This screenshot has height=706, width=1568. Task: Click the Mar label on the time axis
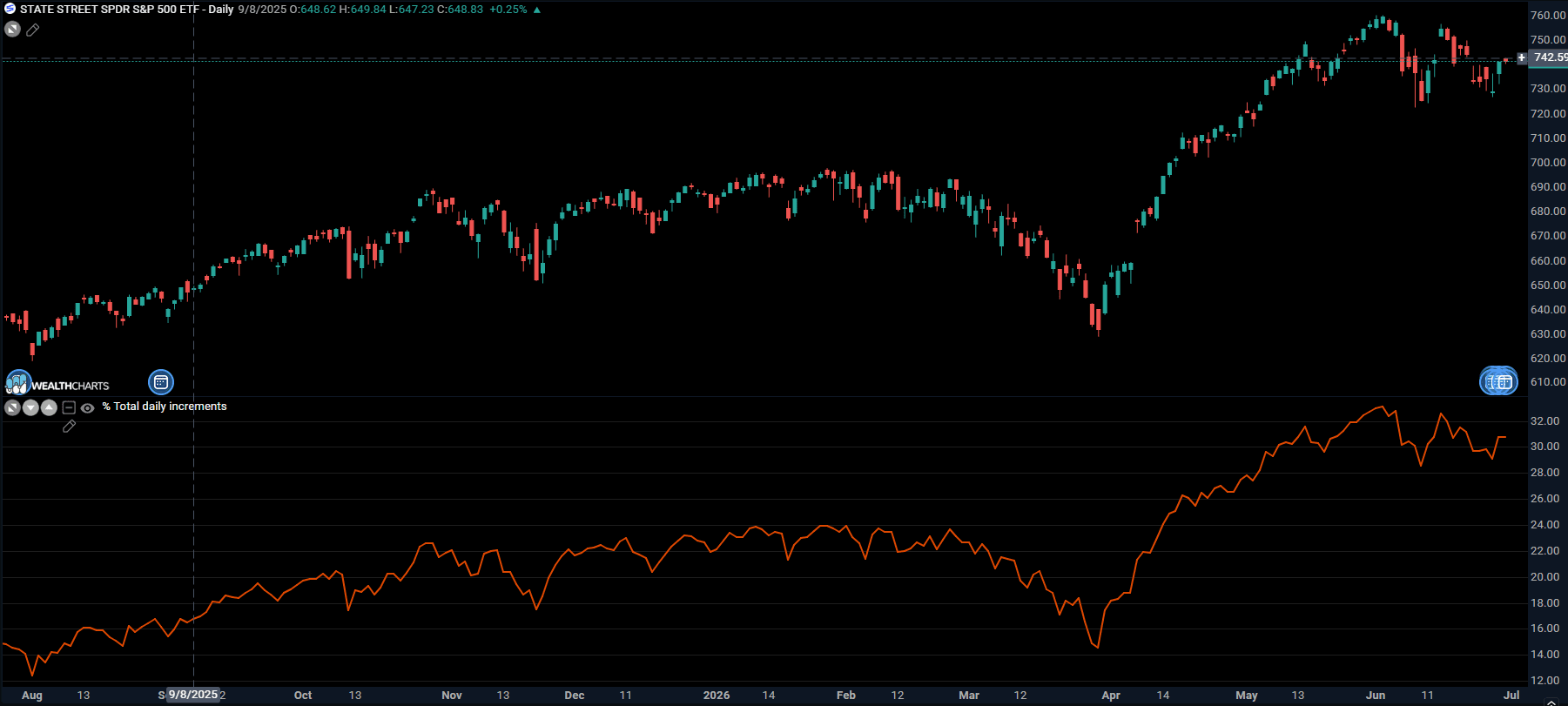pos(969,696)
